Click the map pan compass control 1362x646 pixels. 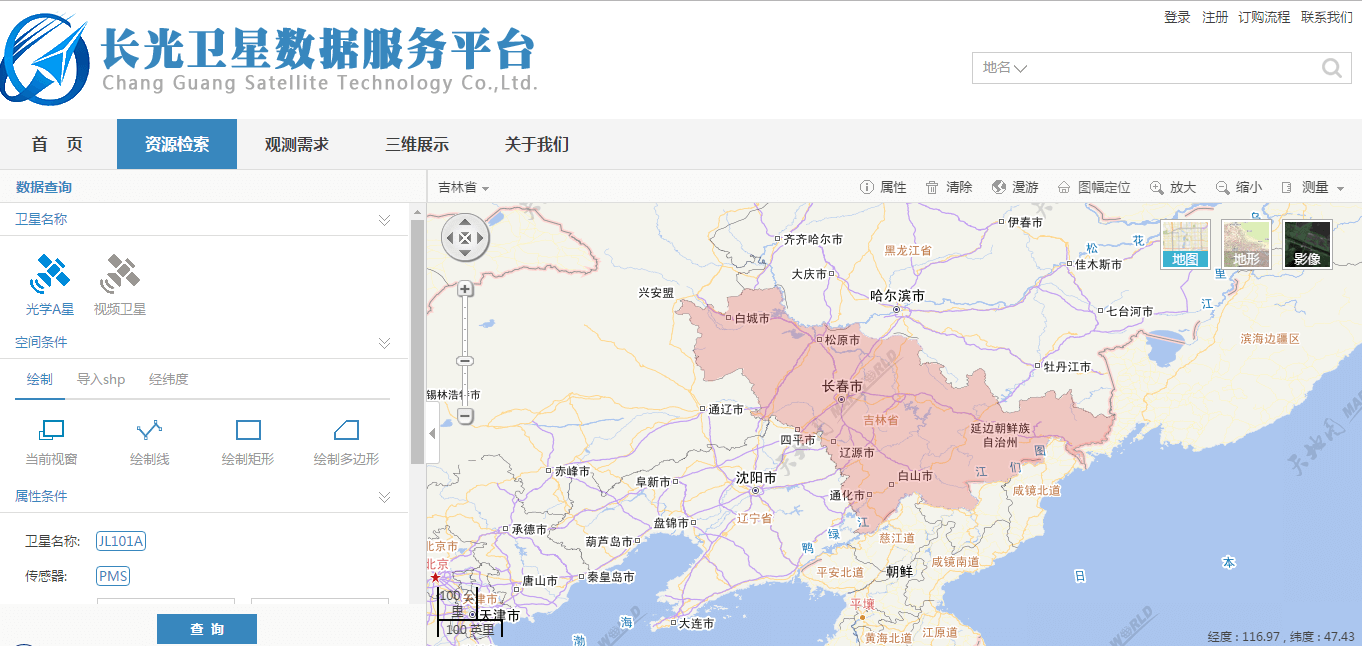465,238
